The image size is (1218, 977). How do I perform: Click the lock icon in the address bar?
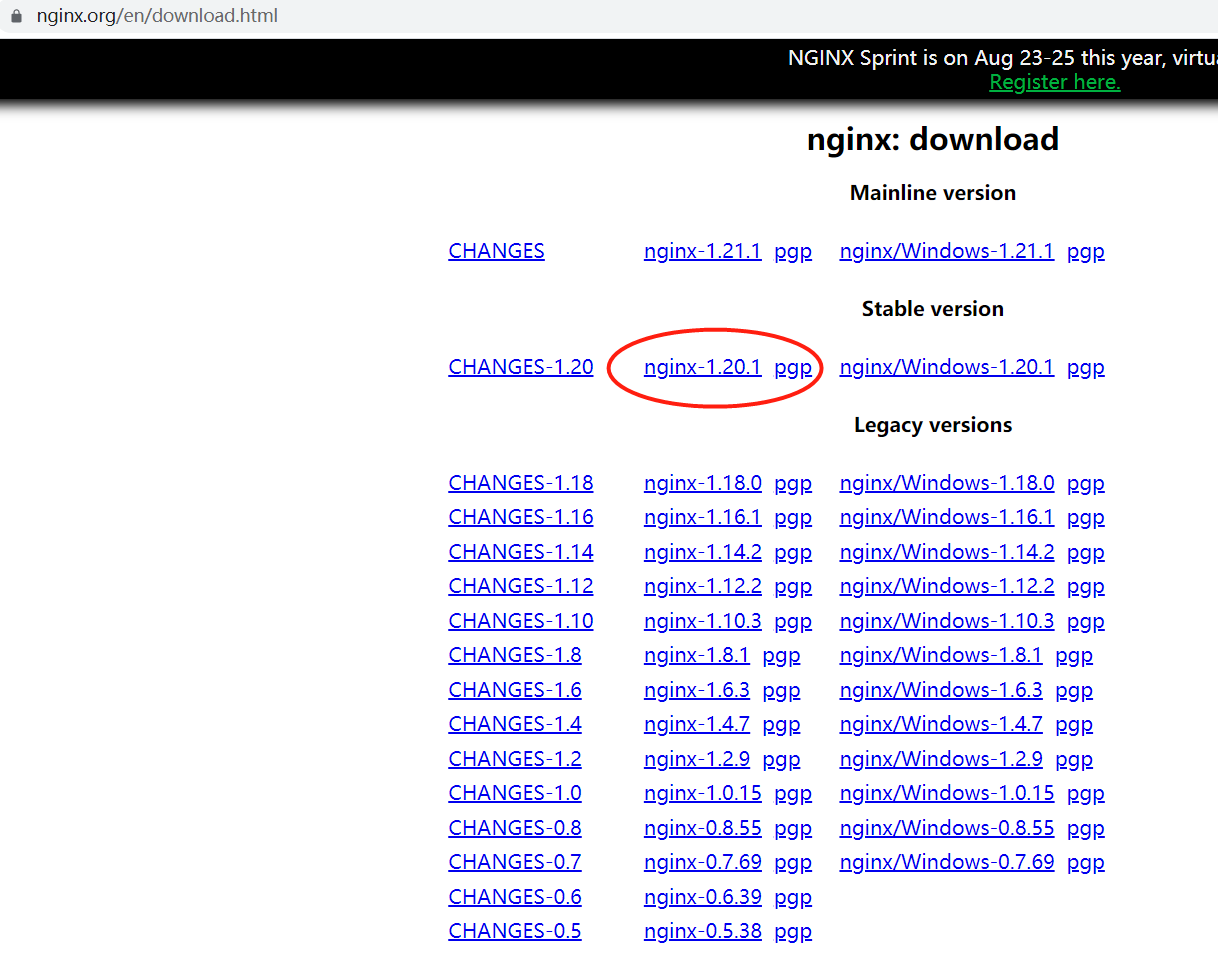(x=15, y=16)
